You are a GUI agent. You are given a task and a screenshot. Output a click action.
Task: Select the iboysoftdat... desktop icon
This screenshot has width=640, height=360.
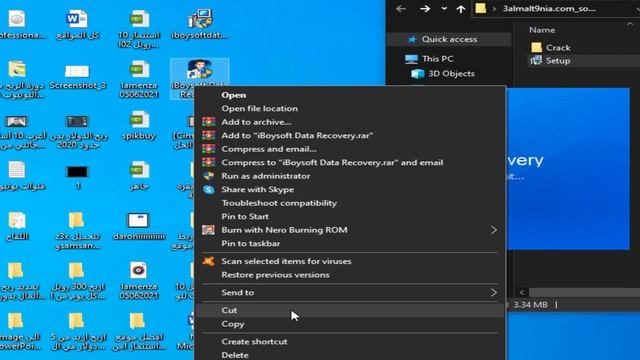coord(200,25)
